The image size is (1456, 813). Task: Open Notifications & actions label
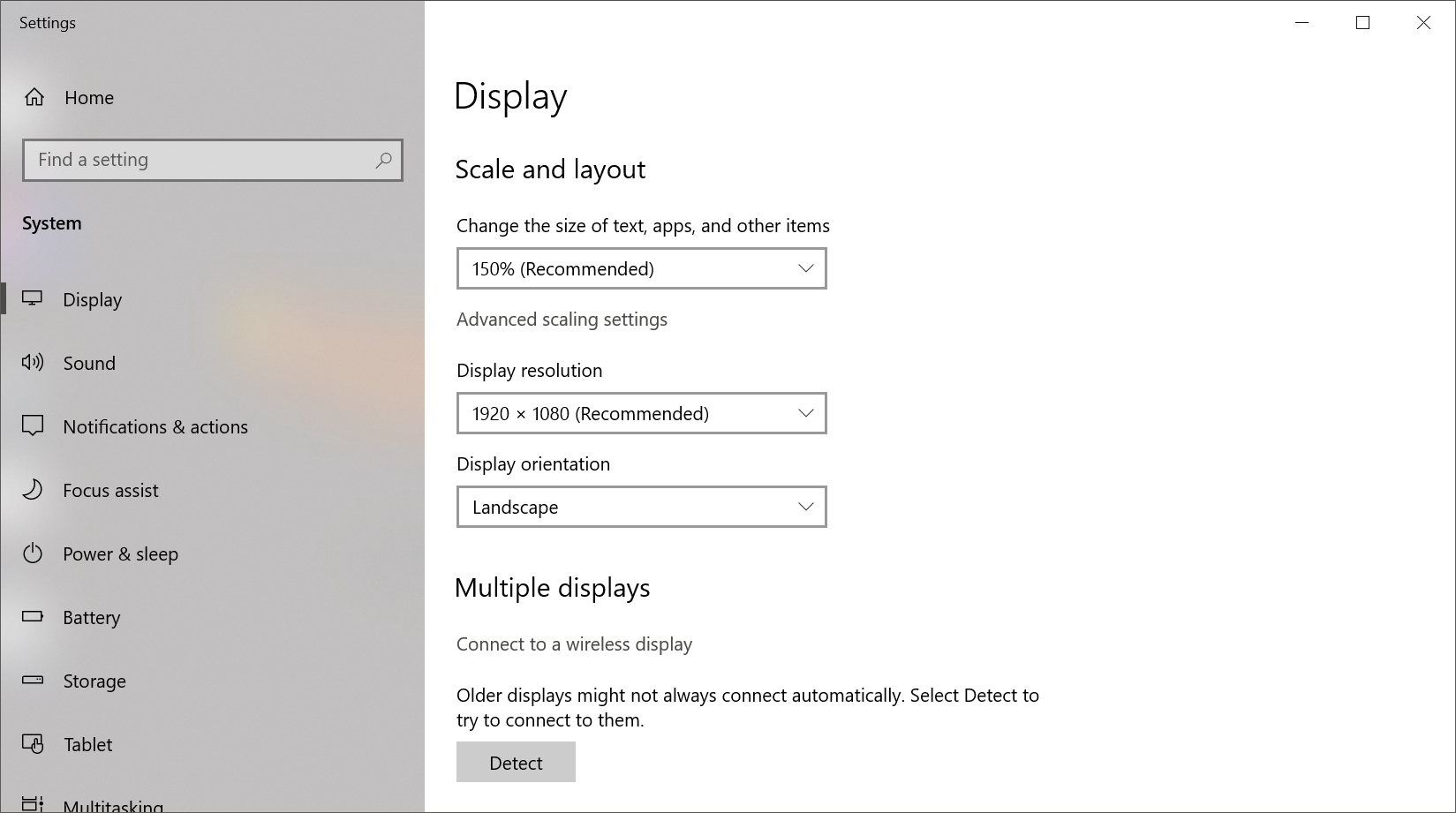pos(155,427)
